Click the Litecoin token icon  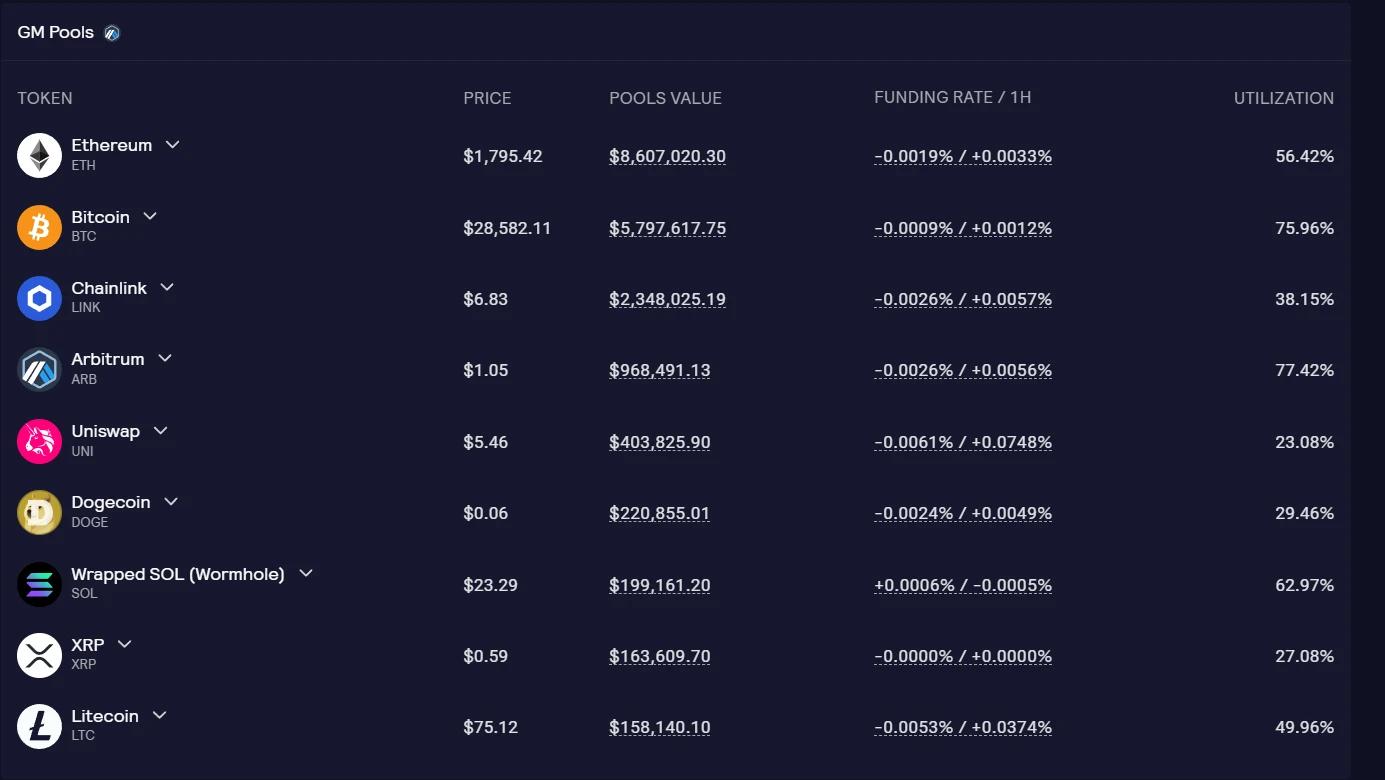click(38, 726)
